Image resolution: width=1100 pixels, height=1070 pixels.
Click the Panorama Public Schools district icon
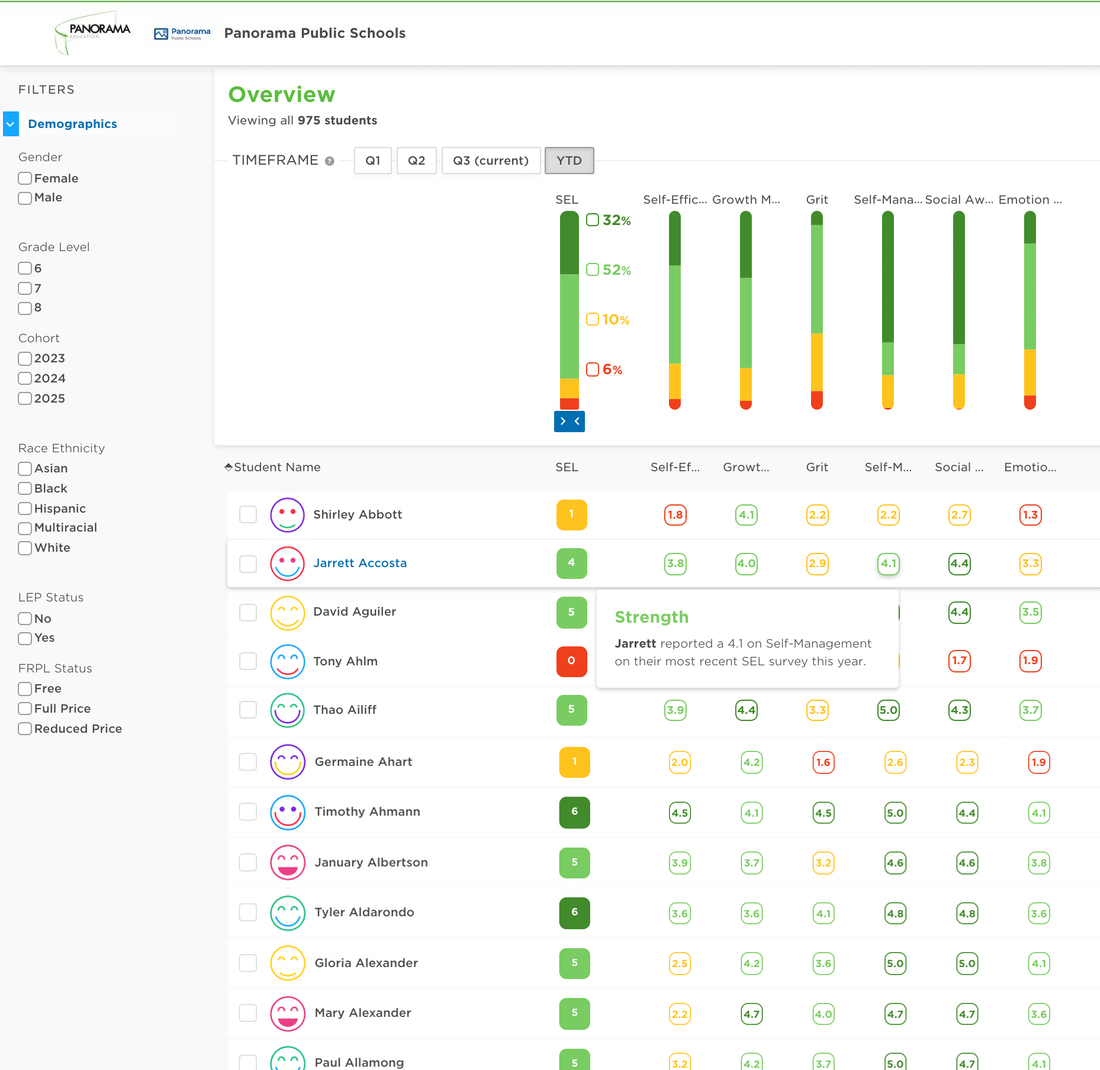[182, 33]
